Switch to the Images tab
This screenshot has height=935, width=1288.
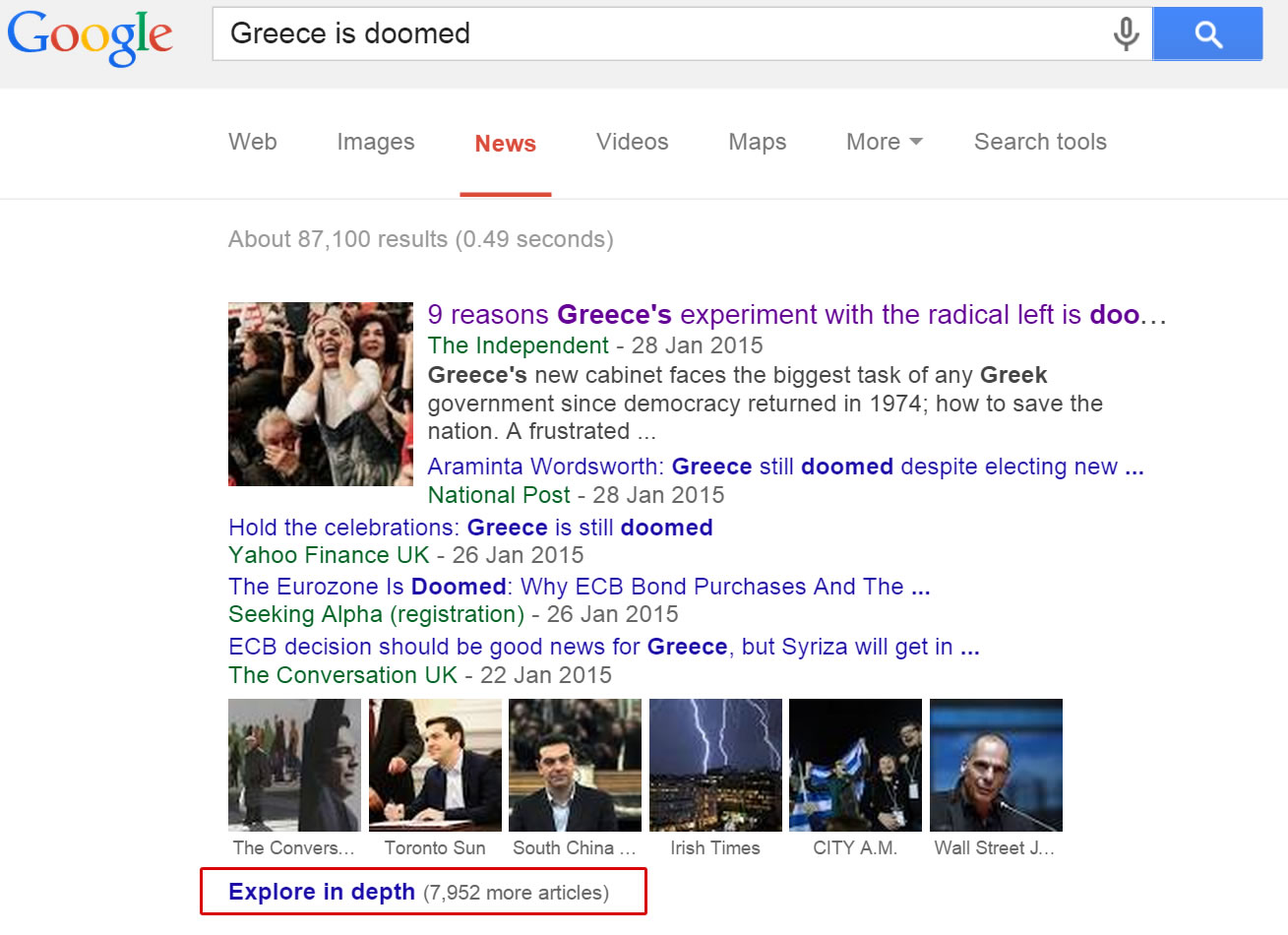tap(375, 142)
